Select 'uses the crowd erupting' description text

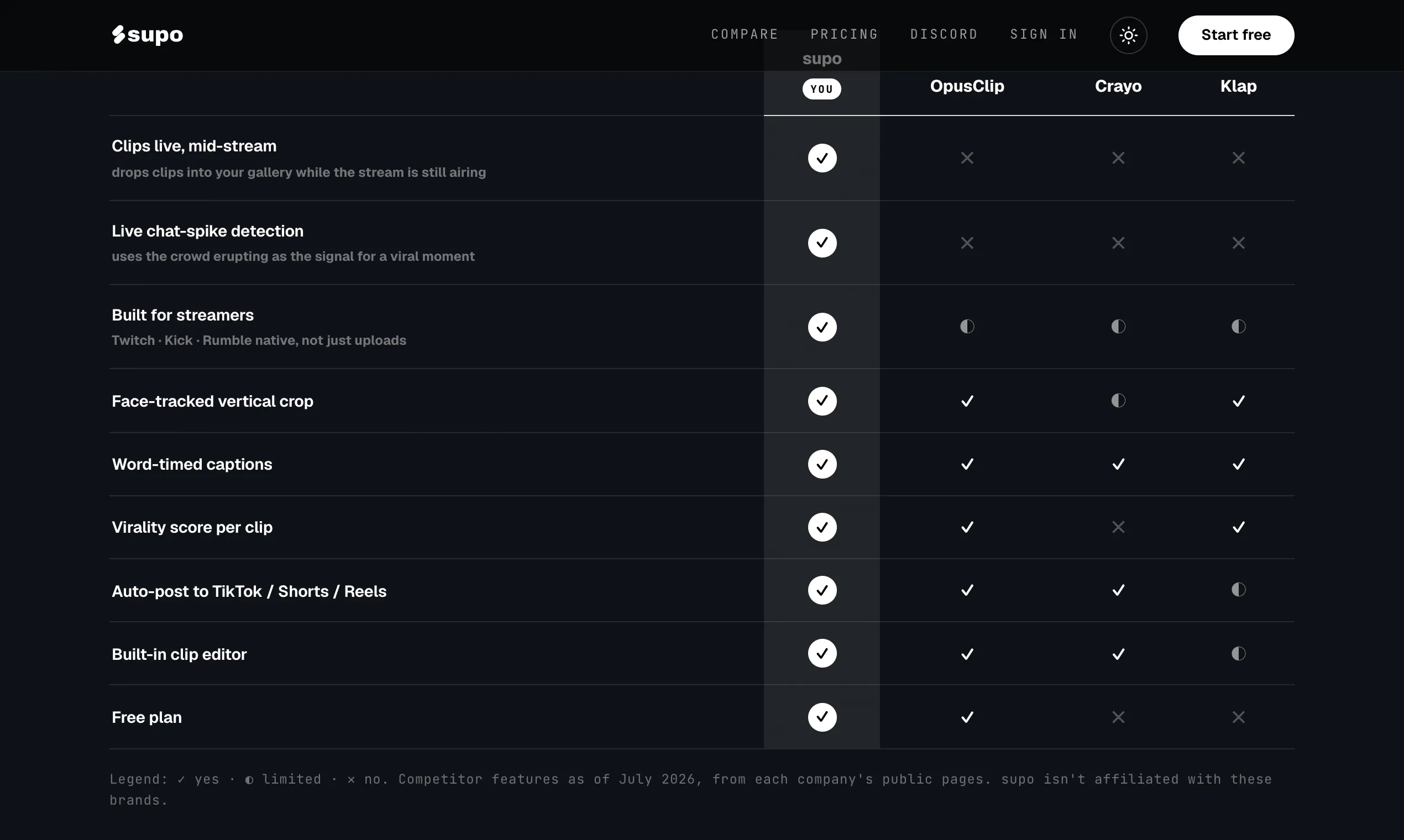coord(293,256)
